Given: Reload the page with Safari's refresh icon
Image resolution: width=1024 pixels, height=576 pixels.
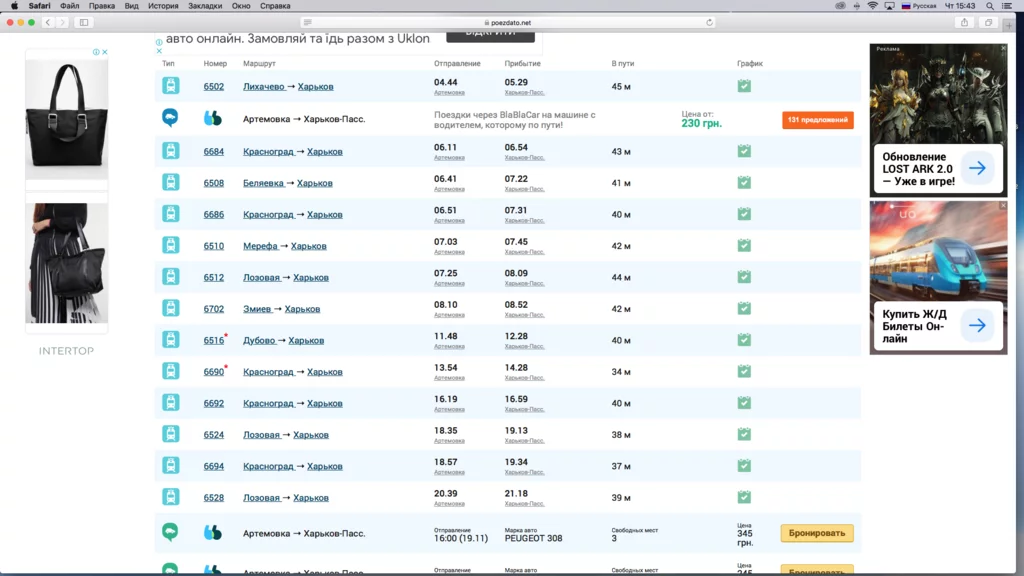Looking at the screenshot, I should pos(709,22).
